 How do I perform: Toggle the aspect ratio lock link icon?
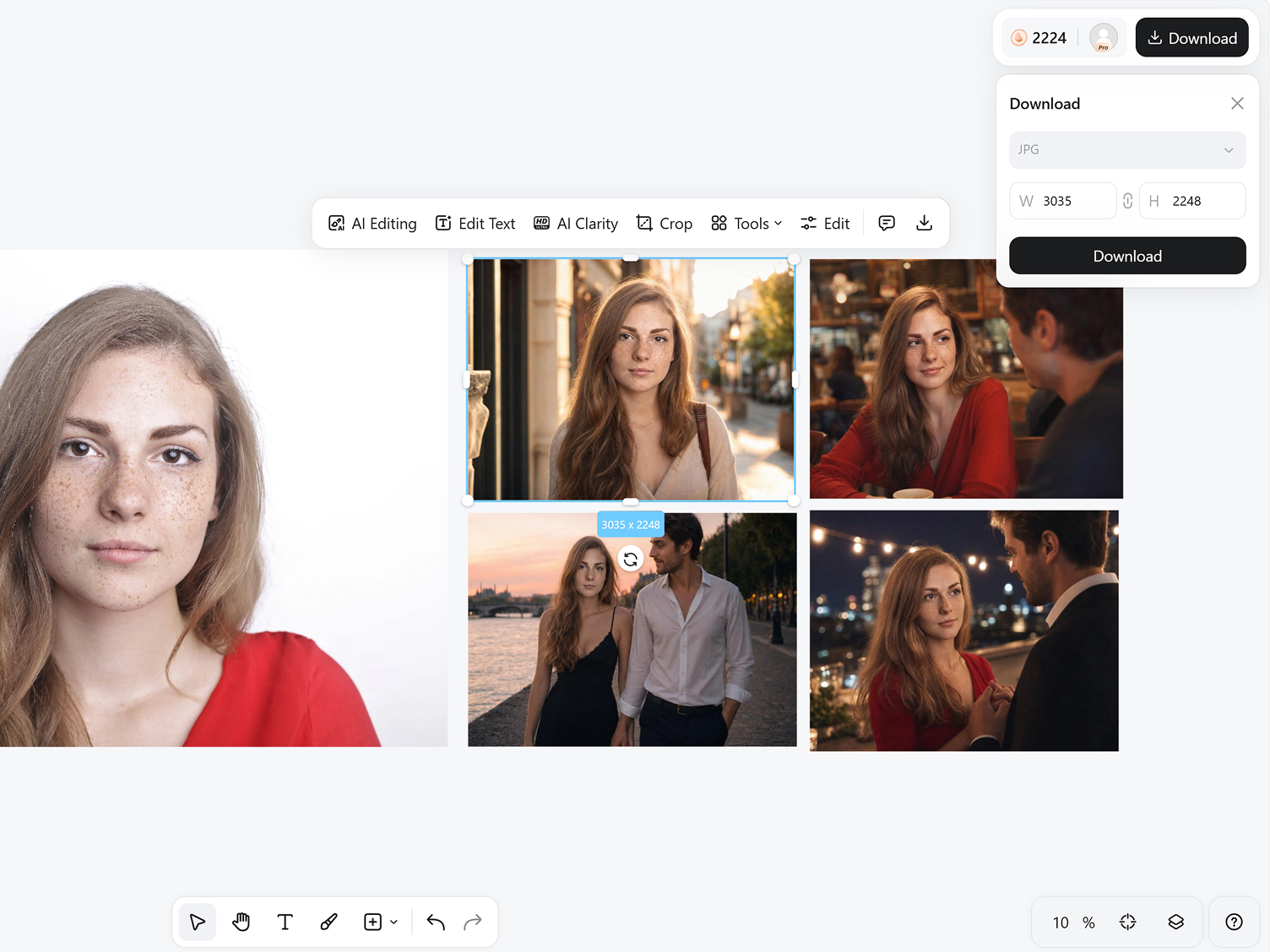coord(1128,201)
